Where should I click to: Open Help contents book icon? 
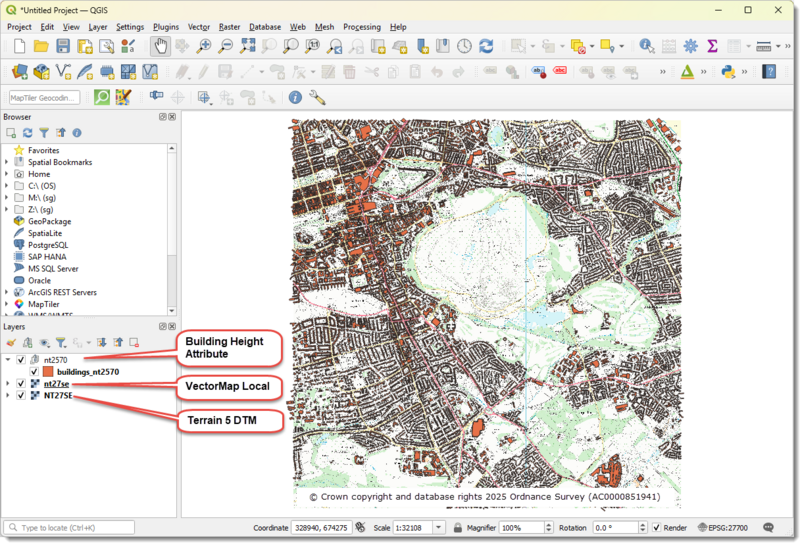click(x=769, y=72)
